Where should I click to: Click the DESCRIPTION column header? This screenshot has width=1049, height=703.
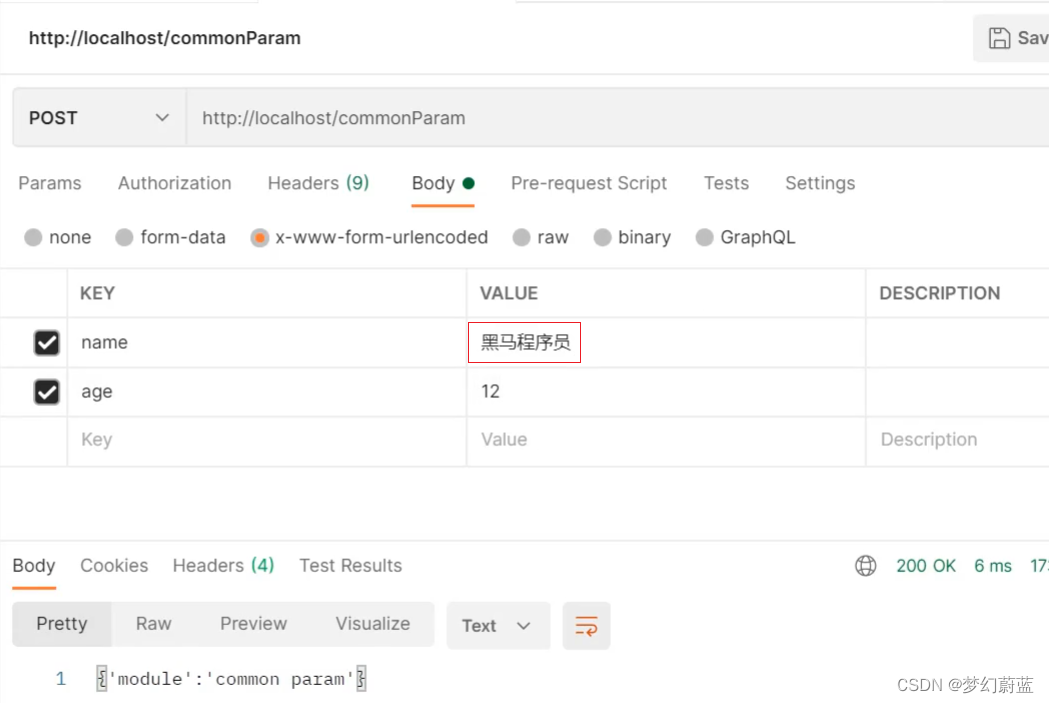pos(940,294)
